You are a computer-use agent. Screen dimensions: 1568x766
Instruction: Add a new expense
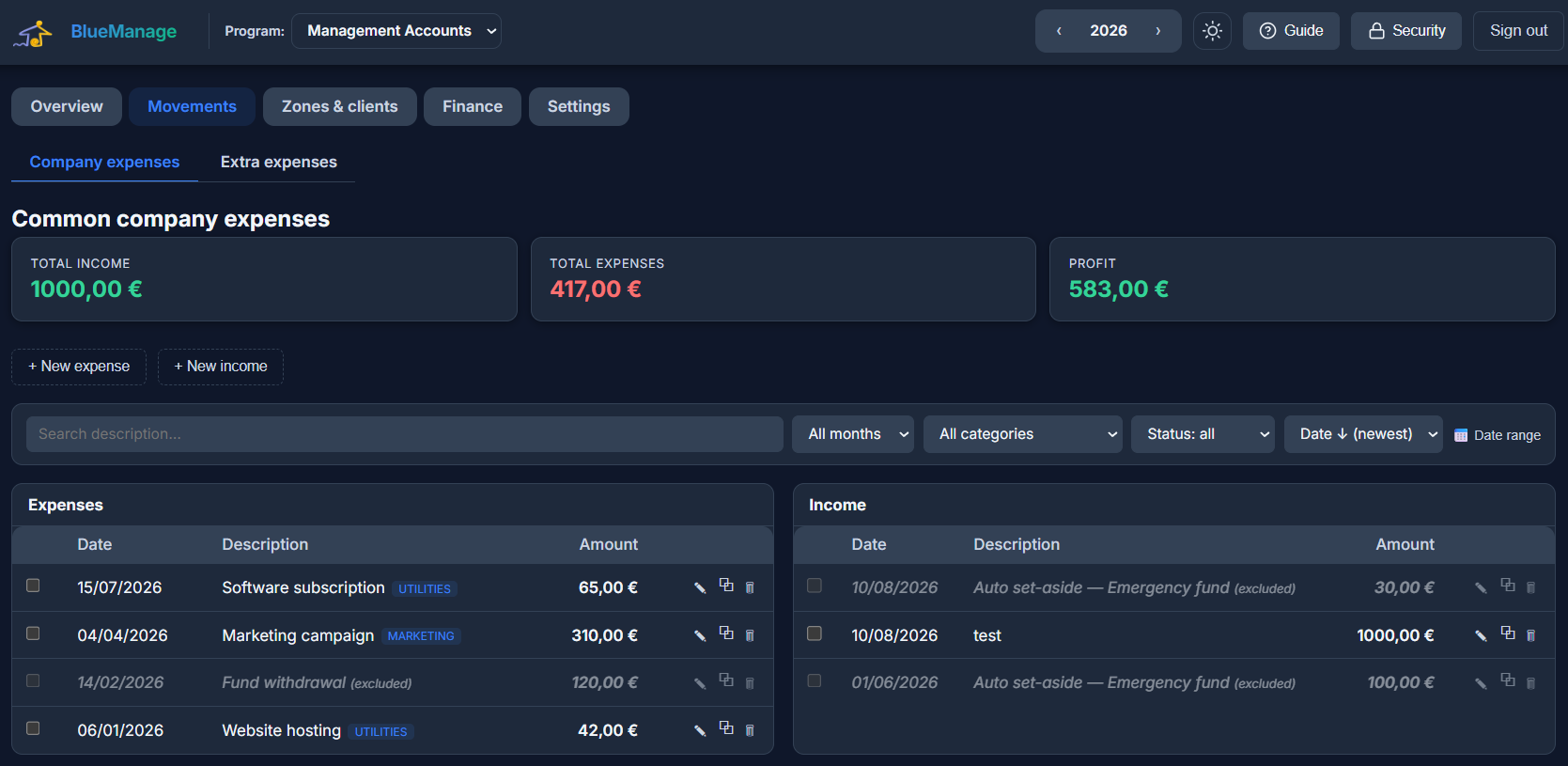tap(79, 367)
